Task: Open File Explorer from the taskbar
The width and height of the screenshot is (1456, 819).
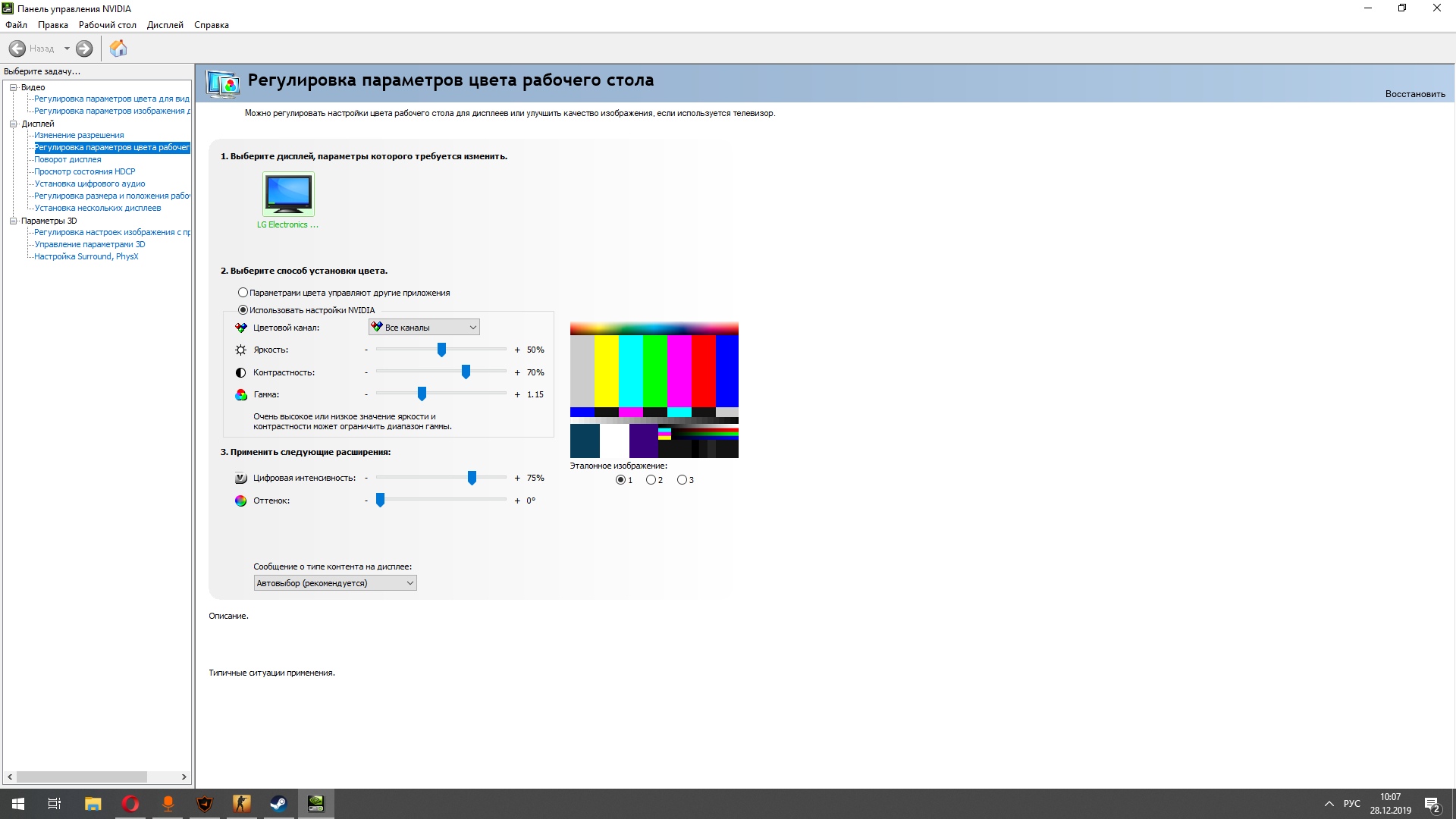Action: coord(93,804)
